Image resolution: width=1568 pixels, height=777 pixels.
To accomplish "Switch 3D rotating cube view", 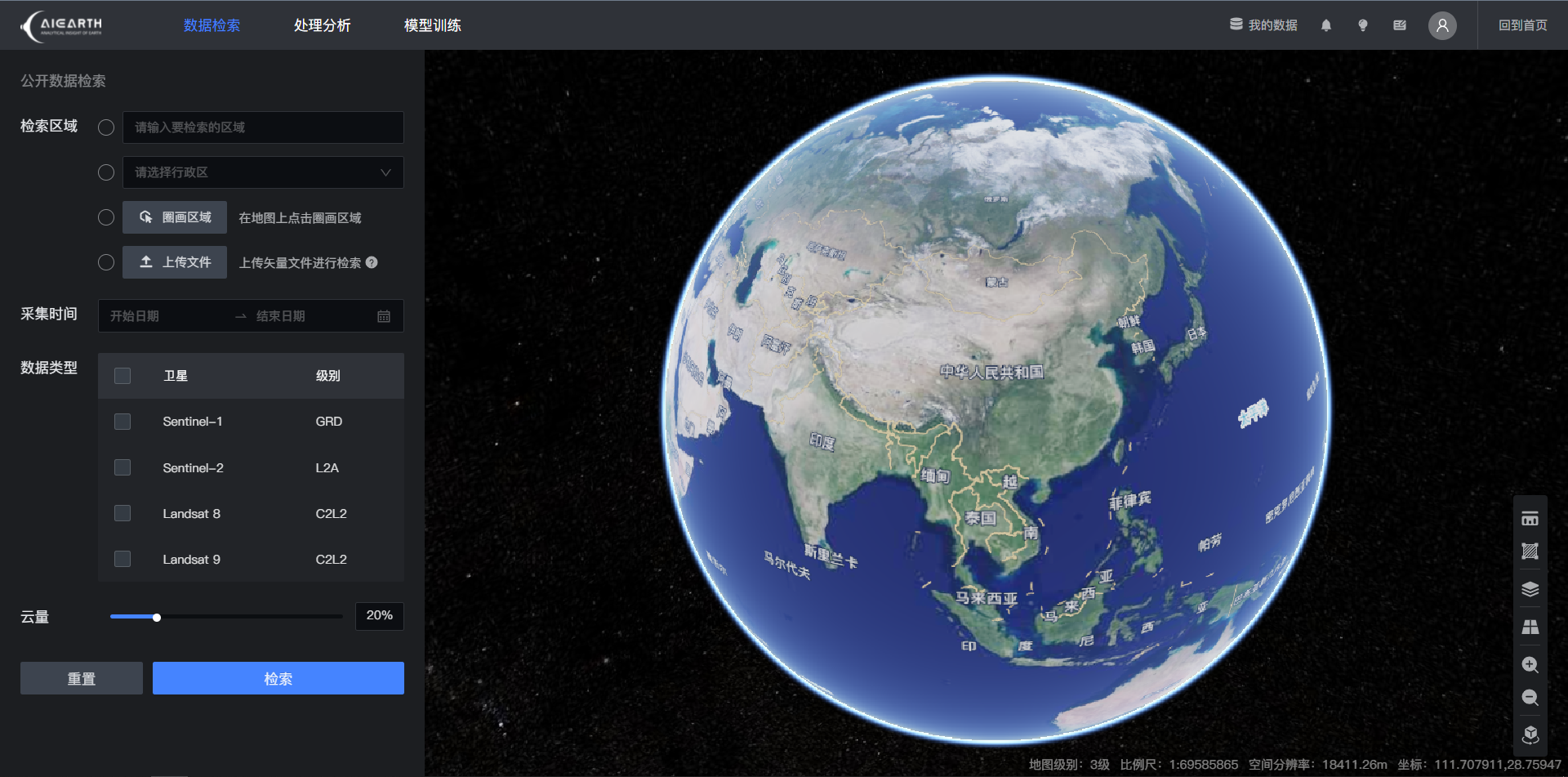I will click(x=1530, y=735).
